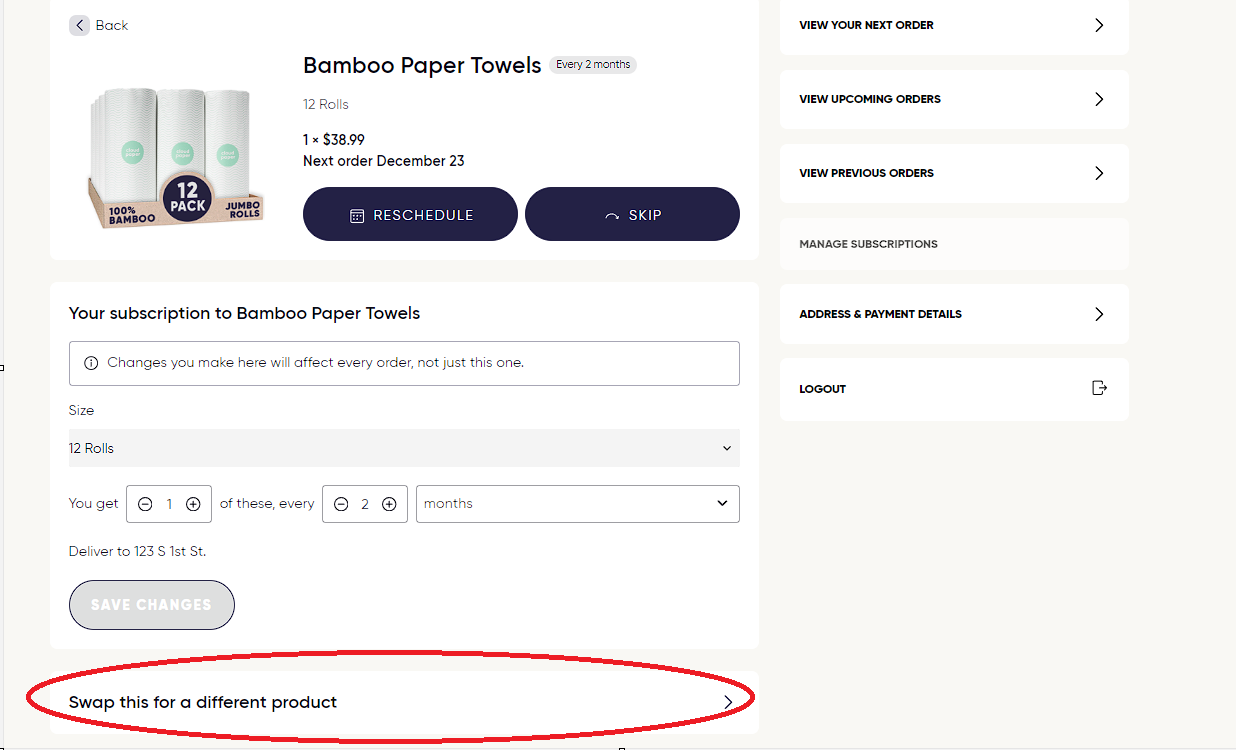Open View Upcoming Orders

click(954, 99)
